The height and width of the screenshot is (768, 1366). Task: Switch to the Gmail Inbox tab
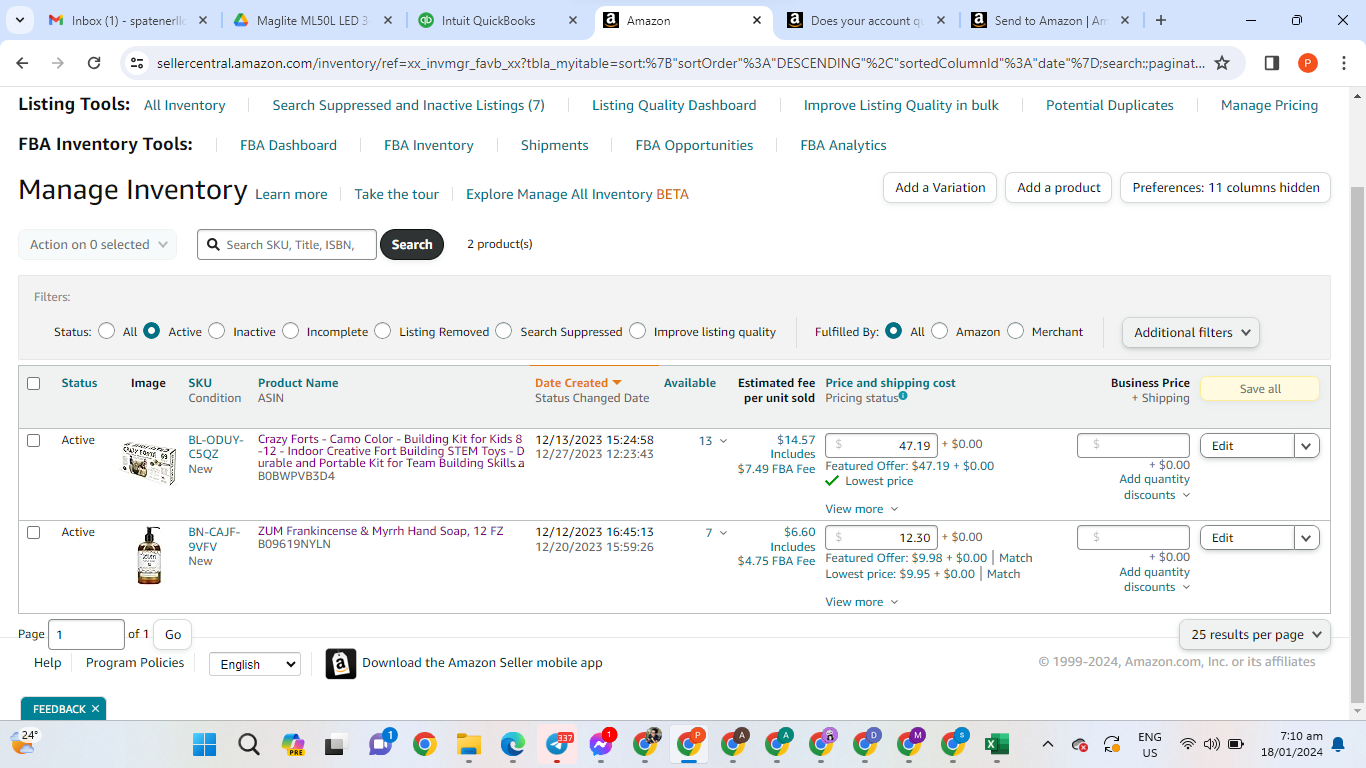coord(129,20)
